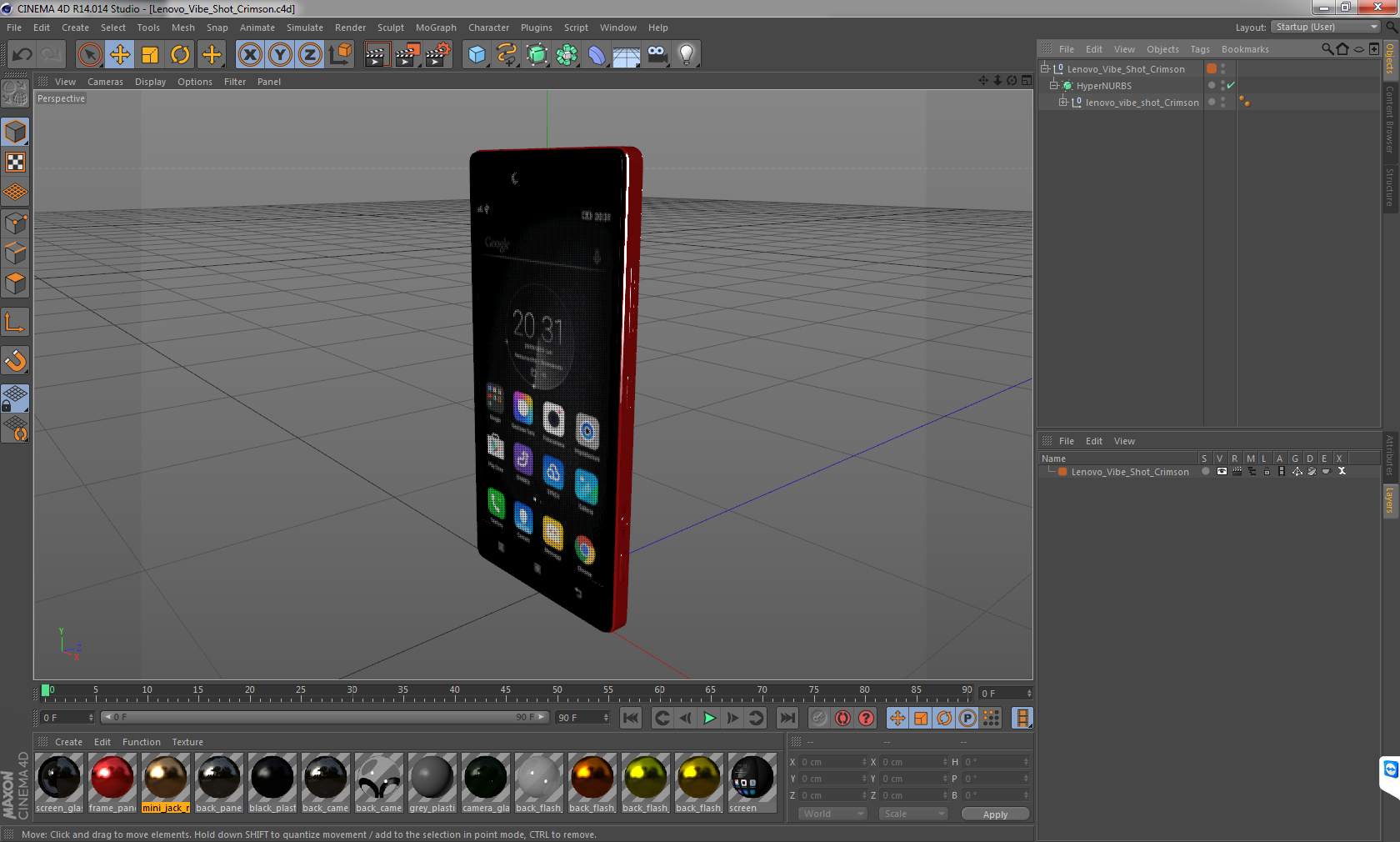Viewport: 1400px width, 842px height.
Task: Toggle HyperNURBS enable checkmark
Action: point(1232,85)
